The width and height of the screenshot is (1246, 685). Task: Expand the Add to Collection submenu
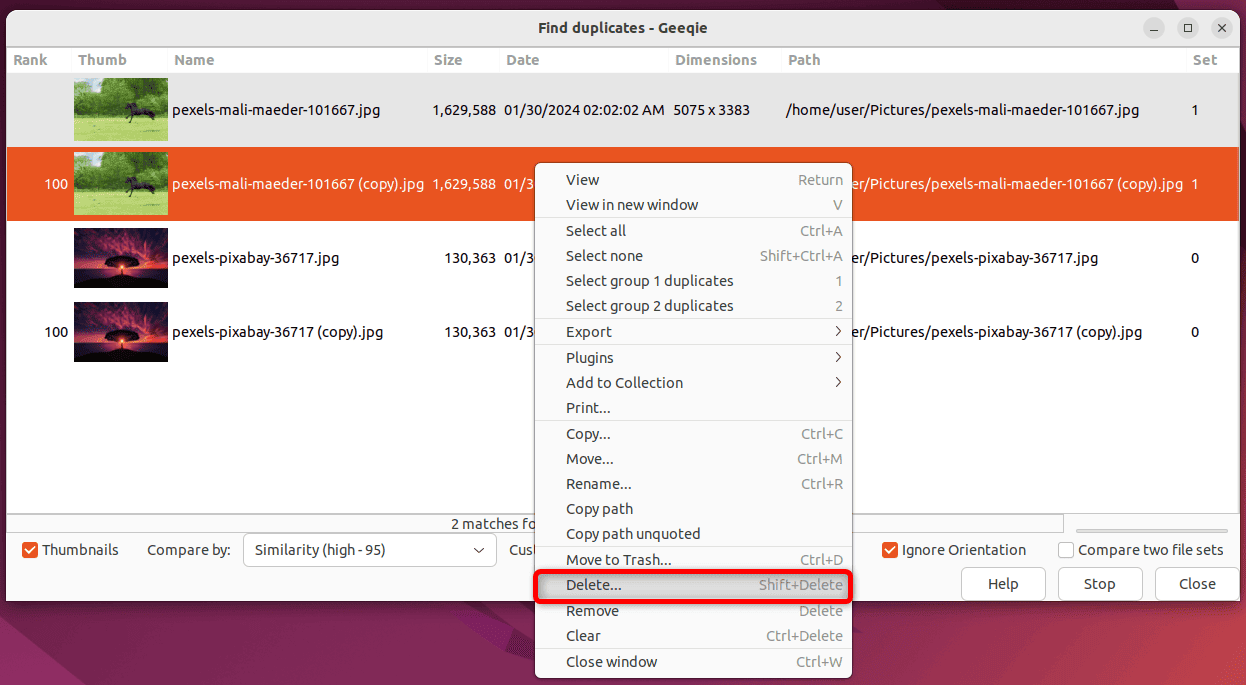coord(693,383)
